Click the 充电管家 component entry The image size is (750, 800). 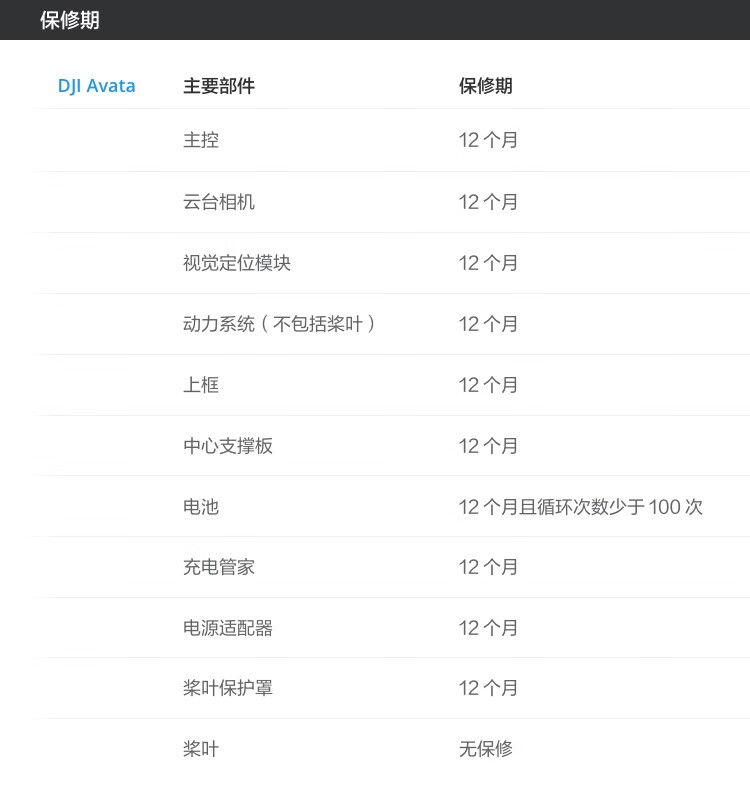[x=219, y=567]
